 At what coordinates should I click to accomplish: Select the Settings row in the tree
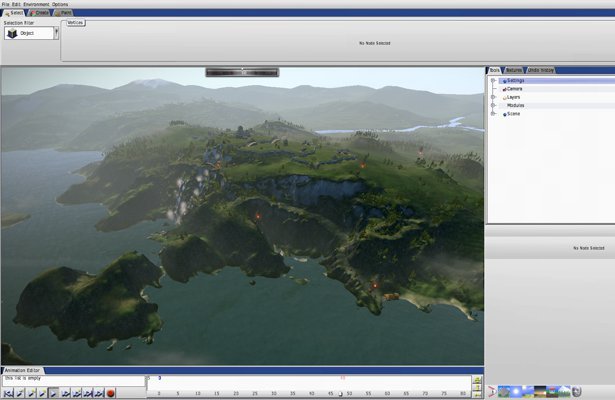point(557,80)
